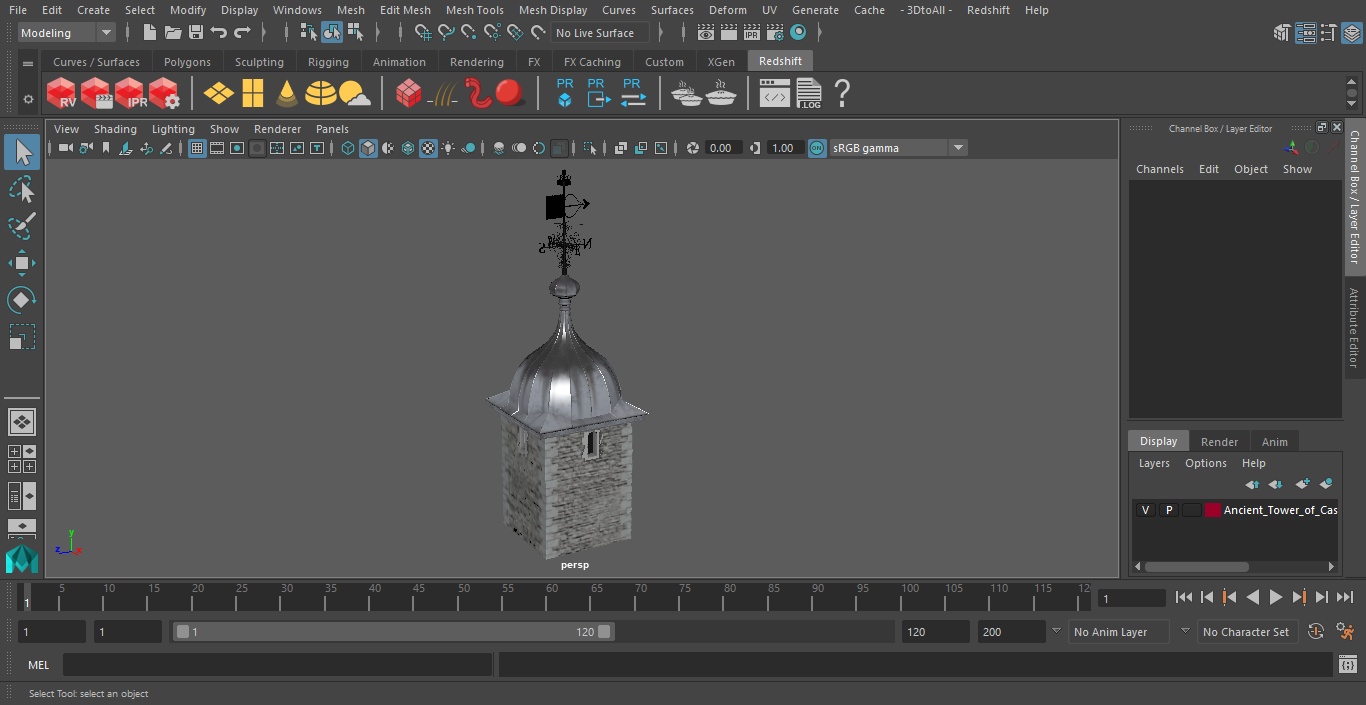Toggle playback P of Ancient_Tower layer
This screenshot has height=705, width=1366.
pyautogui.click(x=1168, y=510)
